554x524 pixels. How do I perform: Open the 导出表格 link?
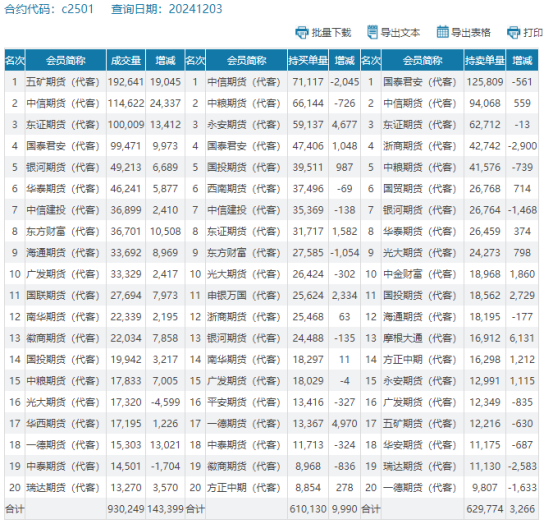click(x=471, y=33)
